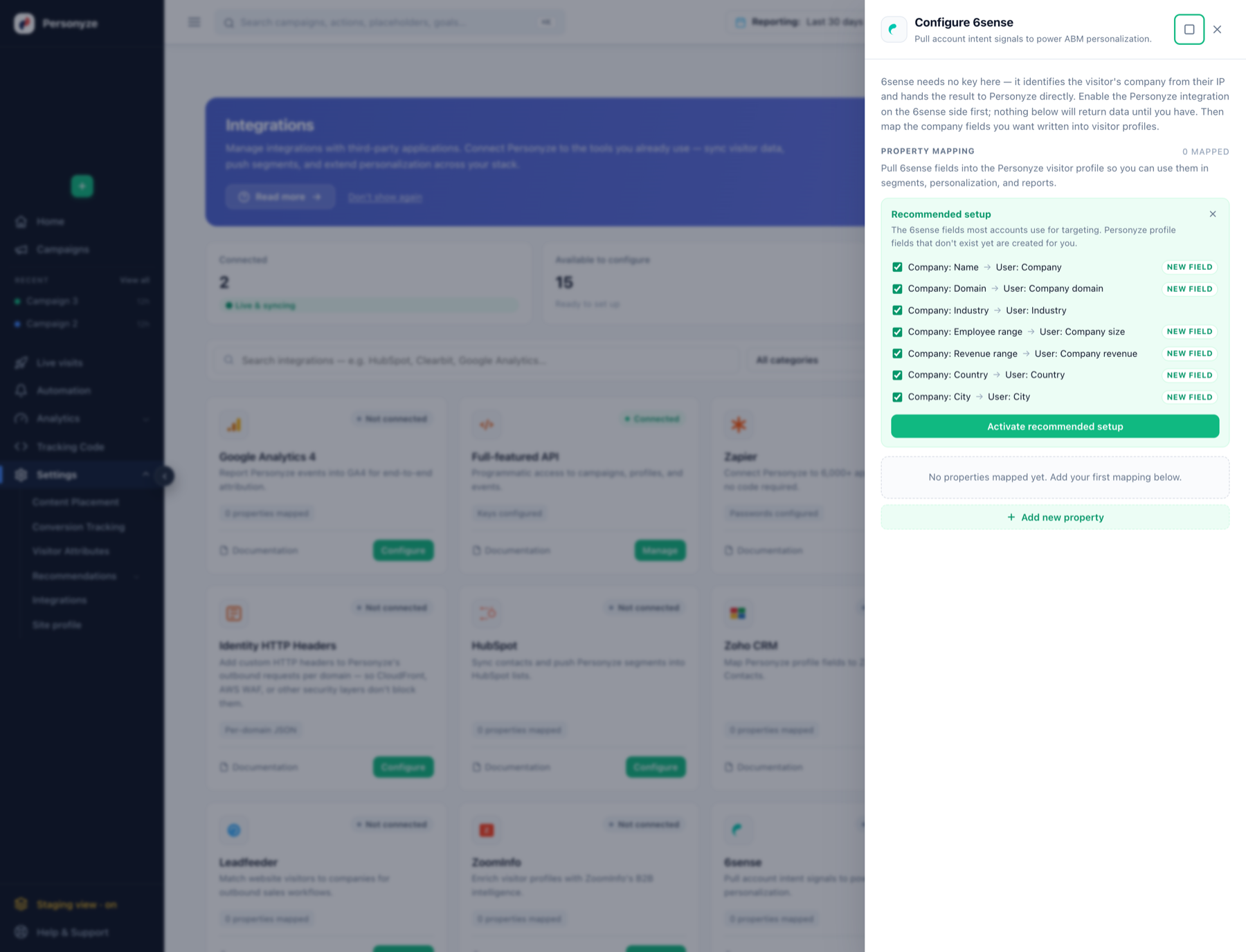
Task: Click the NEW FIELD badge on Company: City
Action: [x=1189, y=397]
